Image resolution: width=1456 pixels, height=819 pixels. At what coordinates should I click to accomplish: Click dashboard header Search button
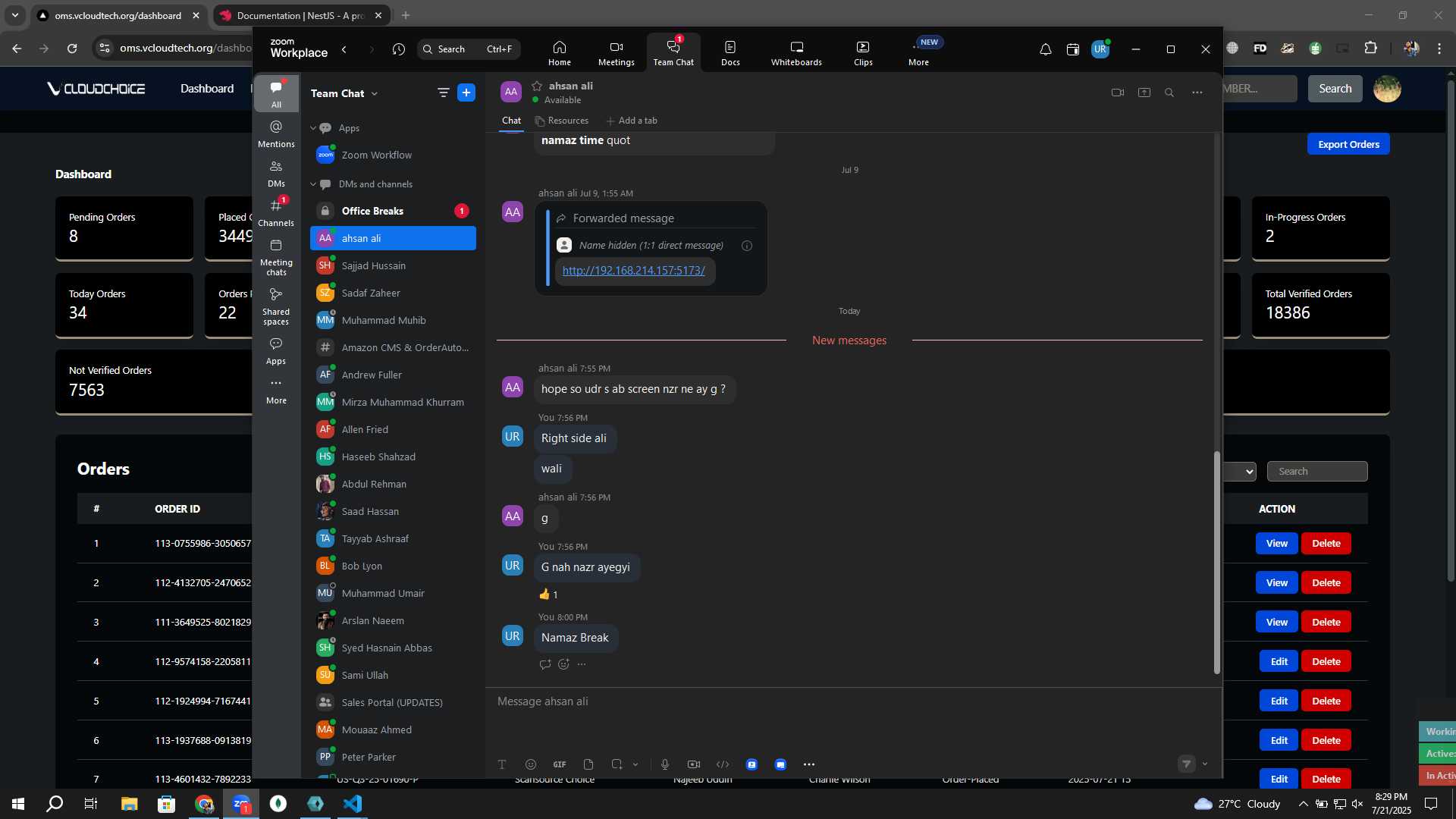click(1335, 89)
